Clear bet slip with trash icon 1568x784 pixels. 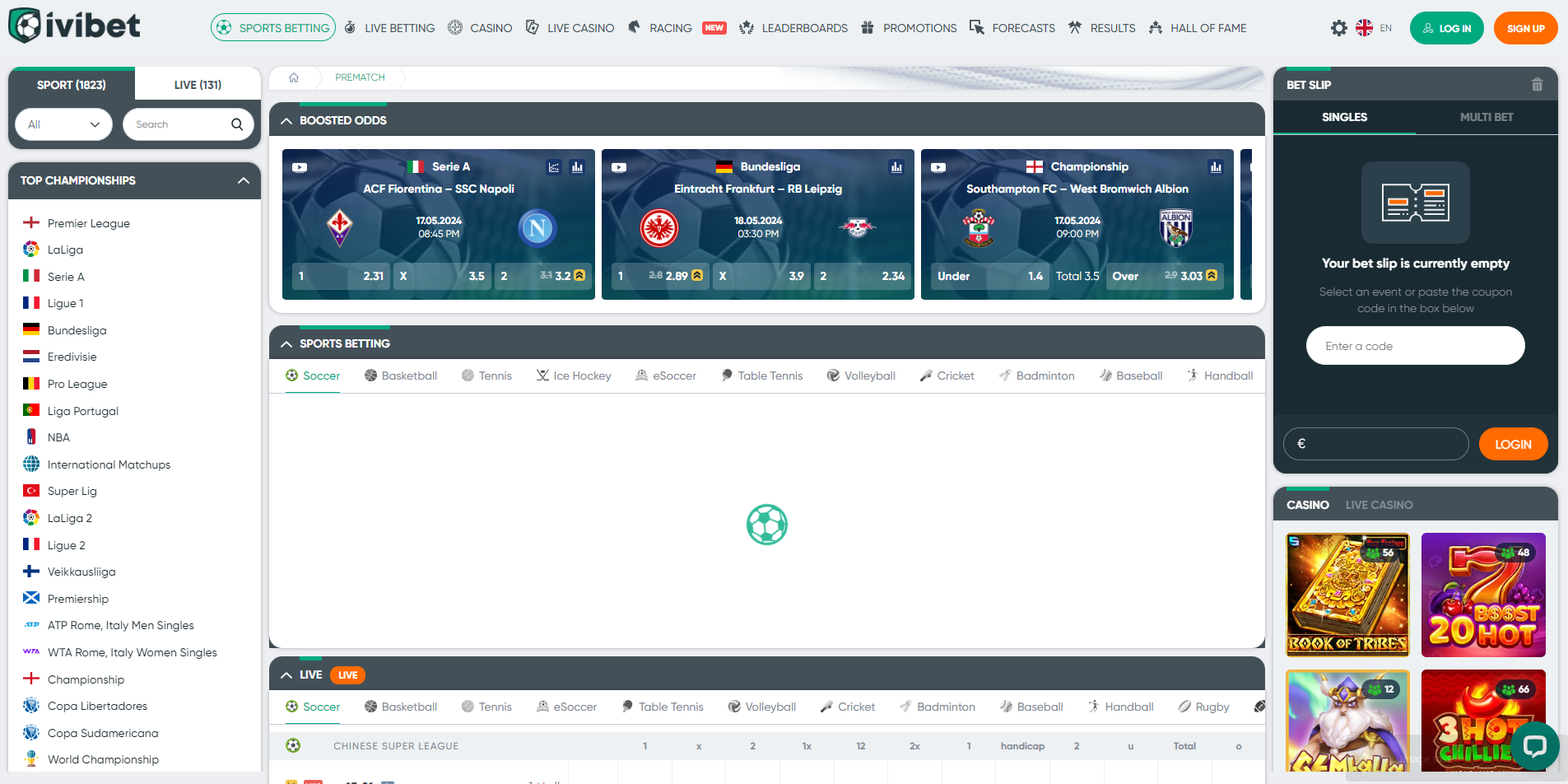pos(1537,85)
